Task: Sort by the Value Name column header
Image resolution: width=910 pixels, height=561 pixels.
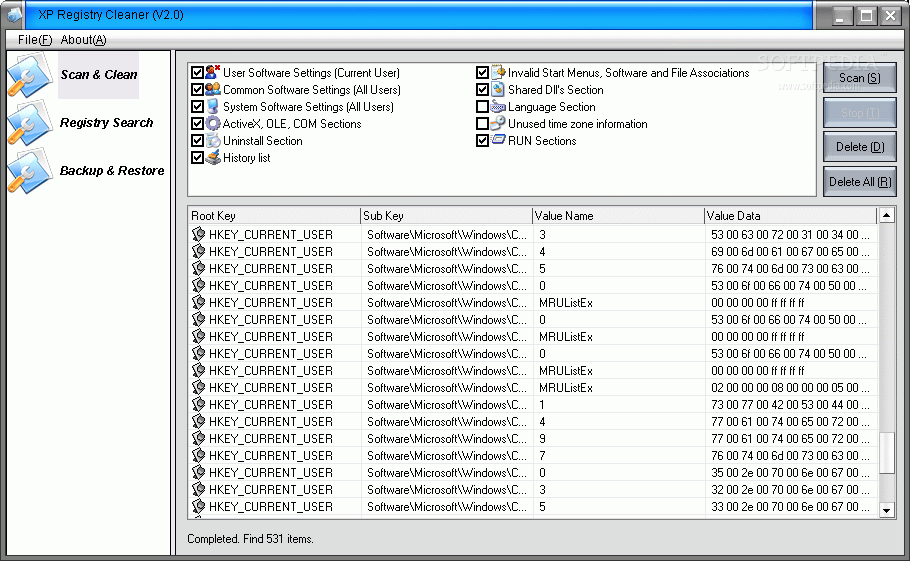Action: pyautogui.click(x=618, y=216)
